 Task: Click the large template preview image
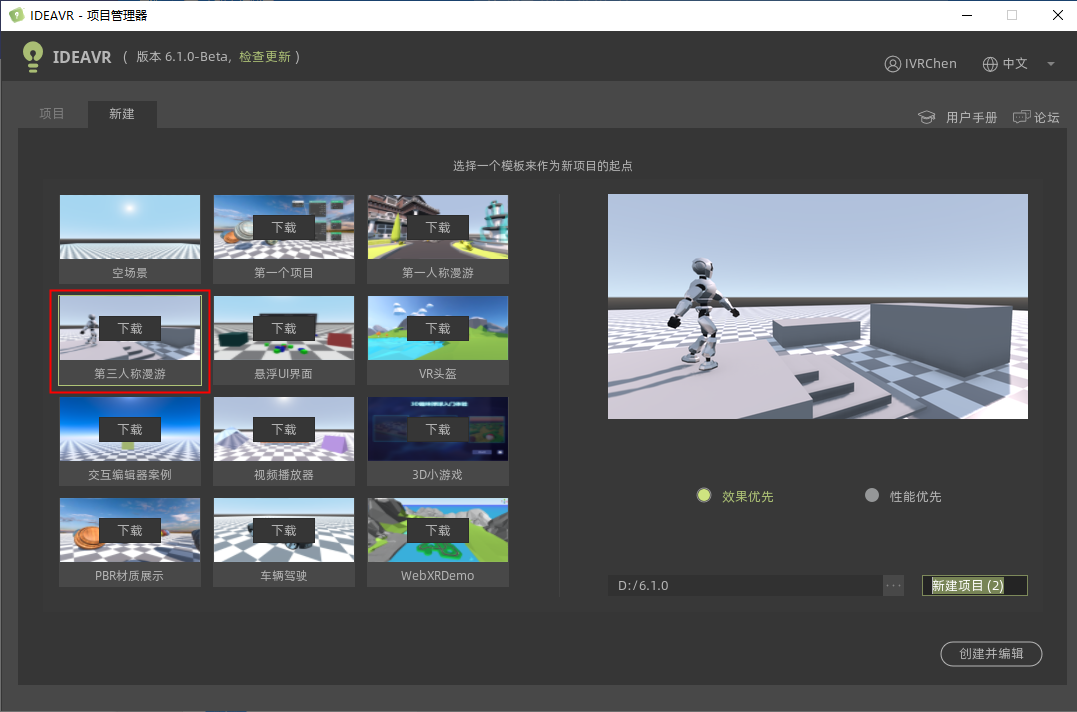click(817, 306)
